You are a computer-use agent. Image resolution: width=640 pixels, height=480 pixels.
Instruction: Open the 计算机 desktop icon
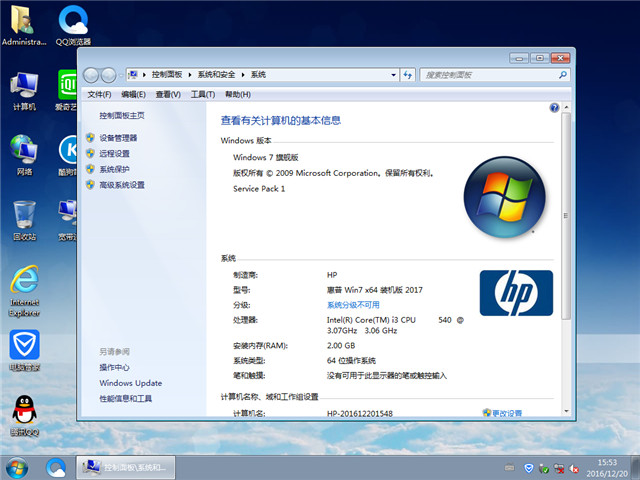click(x=24, y=91)
